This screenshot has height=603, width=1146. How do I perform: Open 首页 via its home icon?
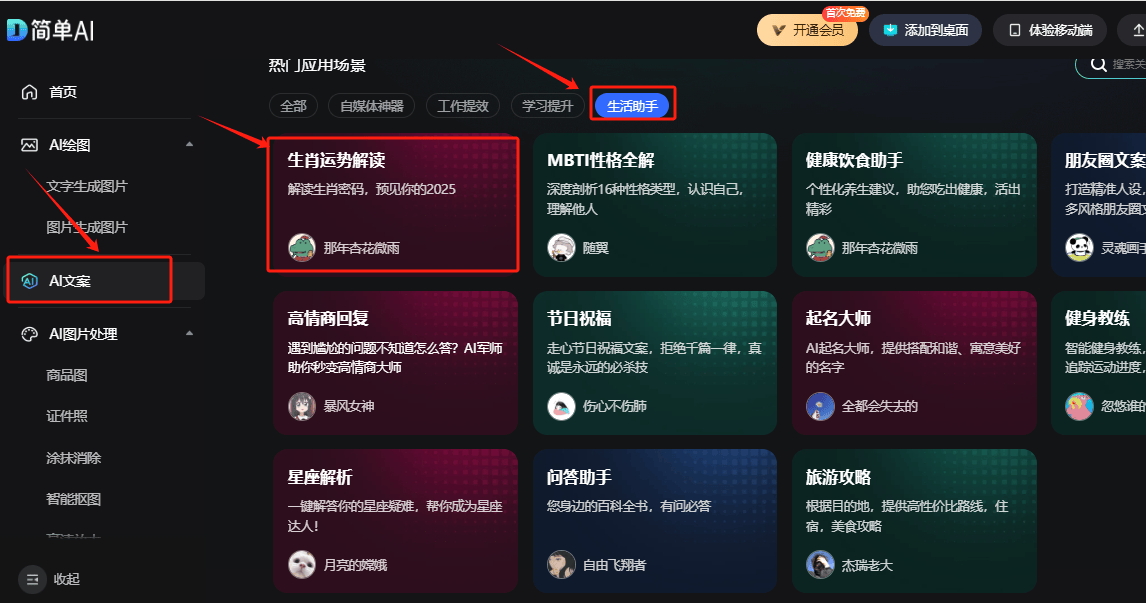click(x=29, y=91)
